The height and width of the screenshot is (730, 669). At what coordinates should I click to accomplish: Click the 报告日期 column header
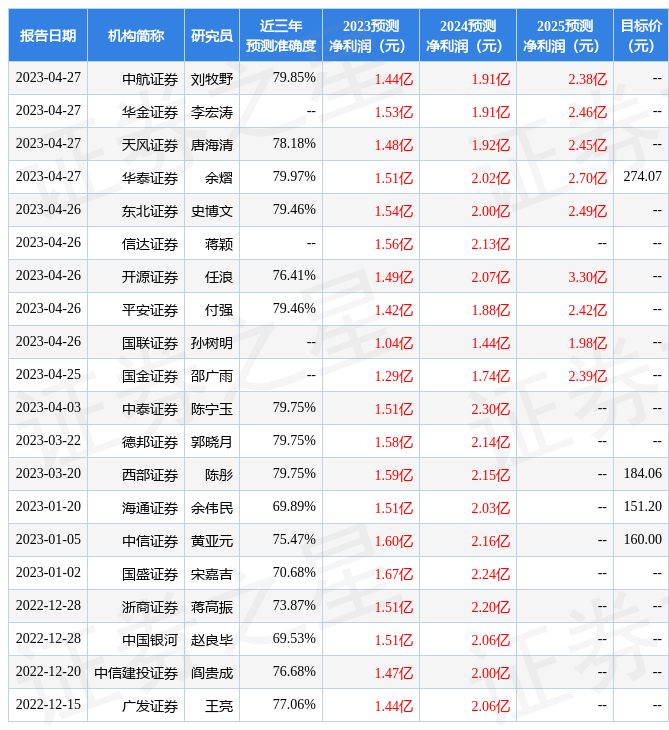coord(48,35)
